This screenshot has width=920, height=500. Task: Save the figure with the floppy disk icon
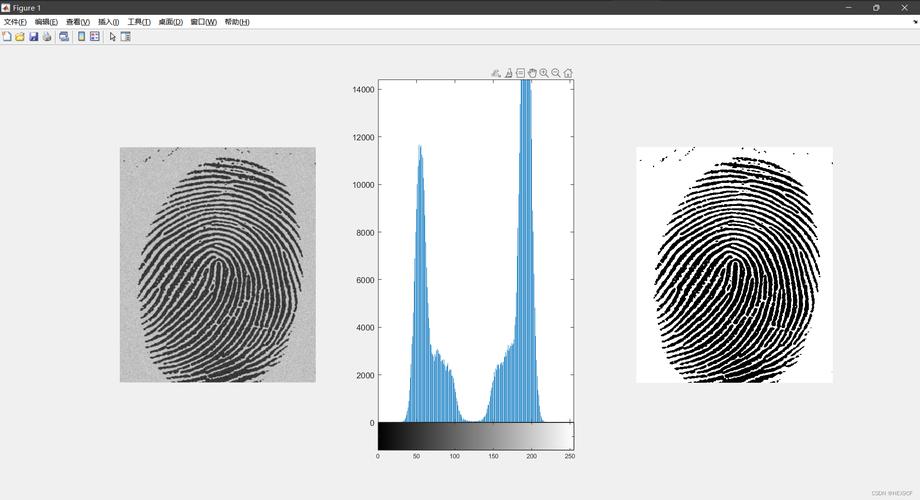(x=33, y=37)
